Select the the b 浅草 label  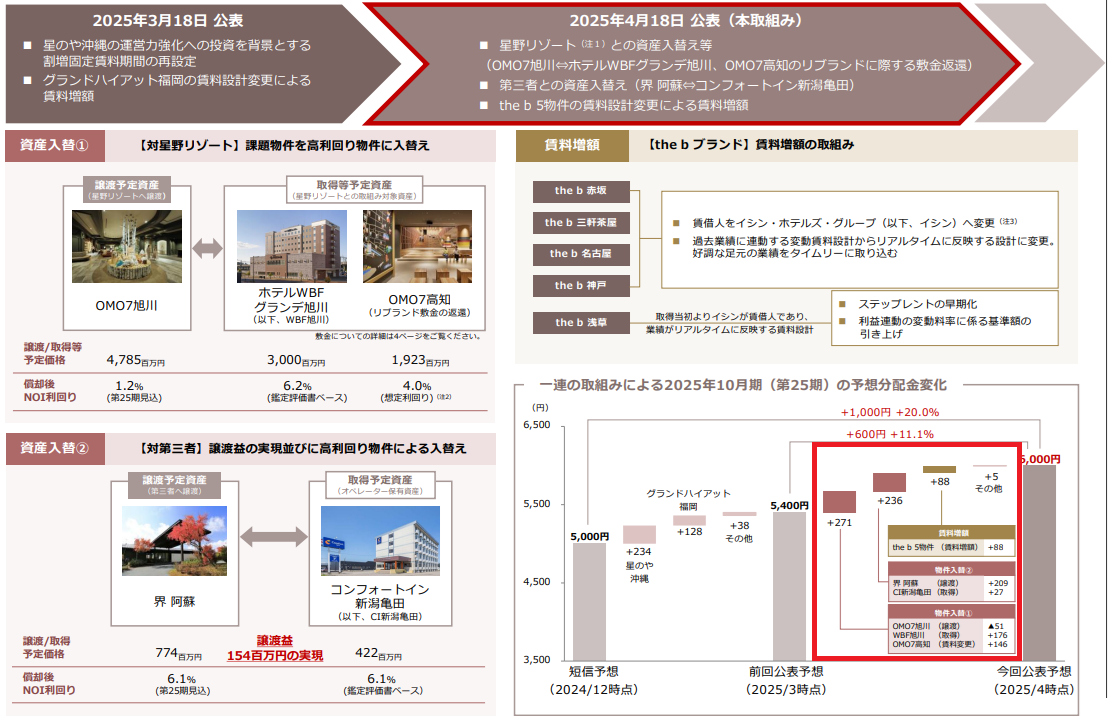[581, 322]
